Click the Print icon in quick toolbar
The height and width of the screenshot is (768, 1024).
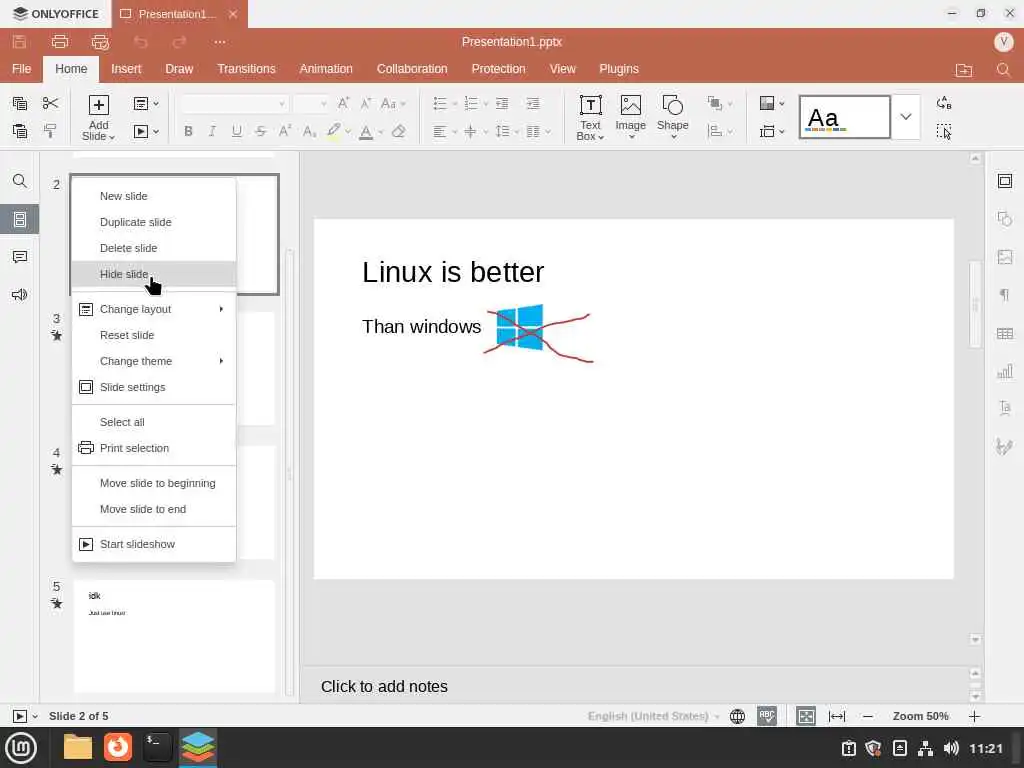(59, 42)
